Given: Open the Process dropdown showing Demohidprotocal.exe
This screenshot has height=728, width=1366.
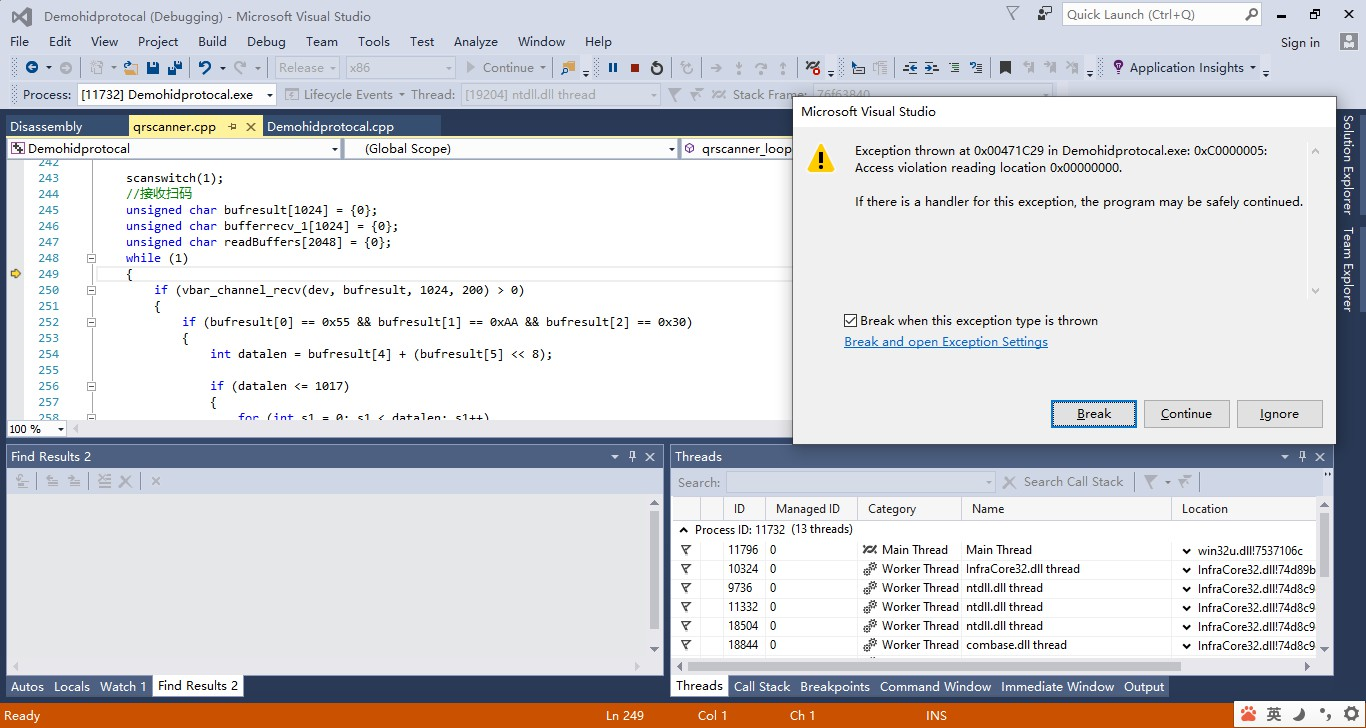Looking at the screenshot, I should click(x=269, y=94).
